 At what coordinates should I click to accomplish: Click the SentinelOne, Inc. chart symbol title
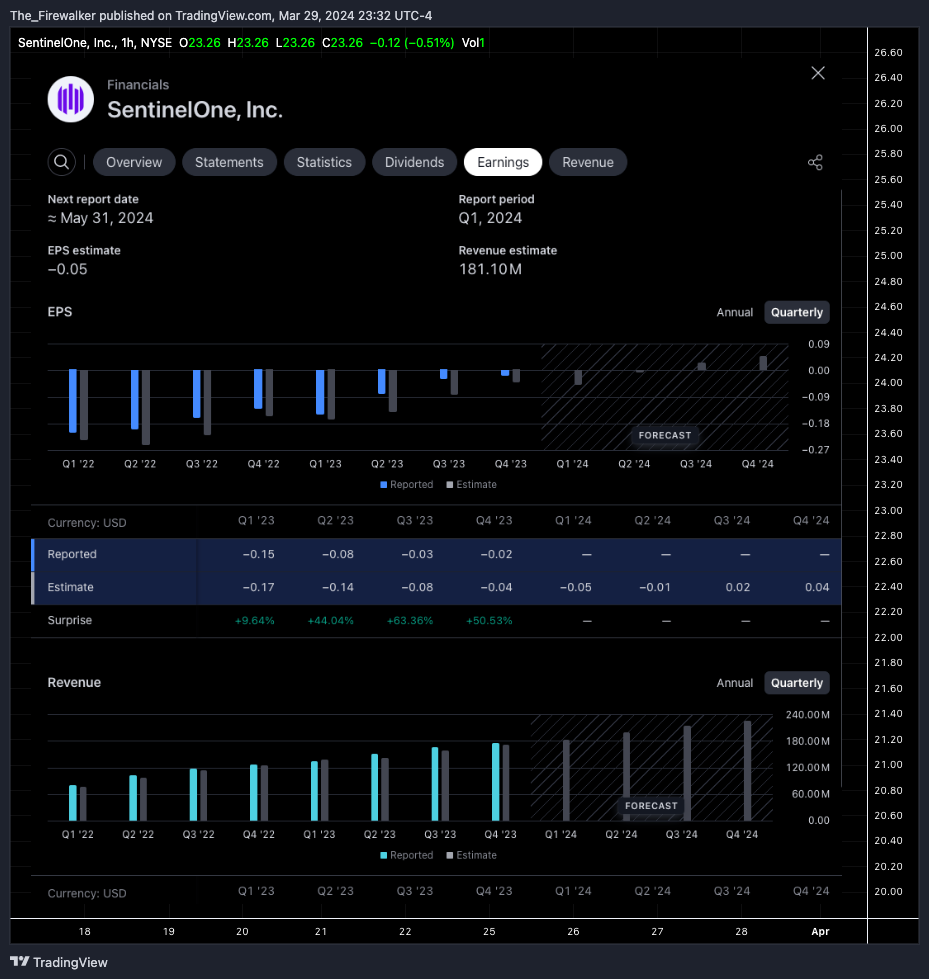(95, 42)
